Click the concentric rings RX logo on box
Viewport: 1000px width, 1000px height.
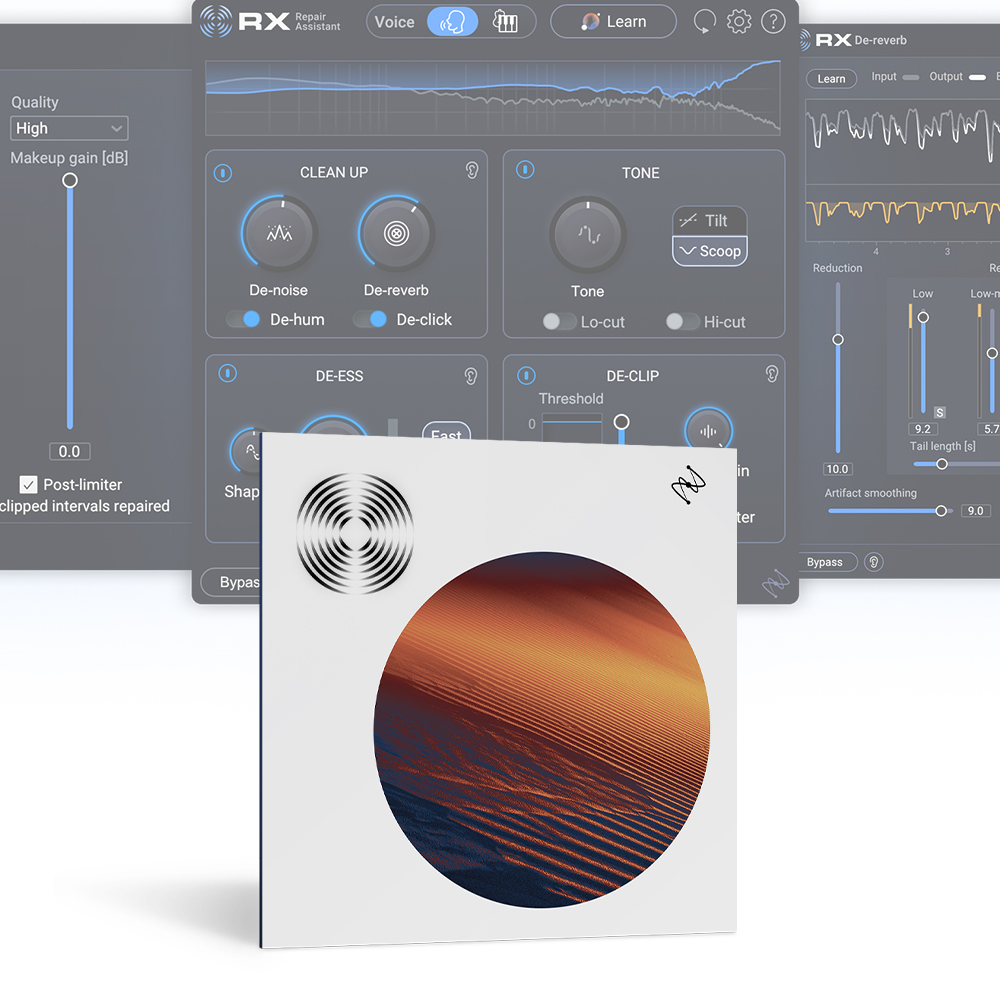click(x=355, y=533)
